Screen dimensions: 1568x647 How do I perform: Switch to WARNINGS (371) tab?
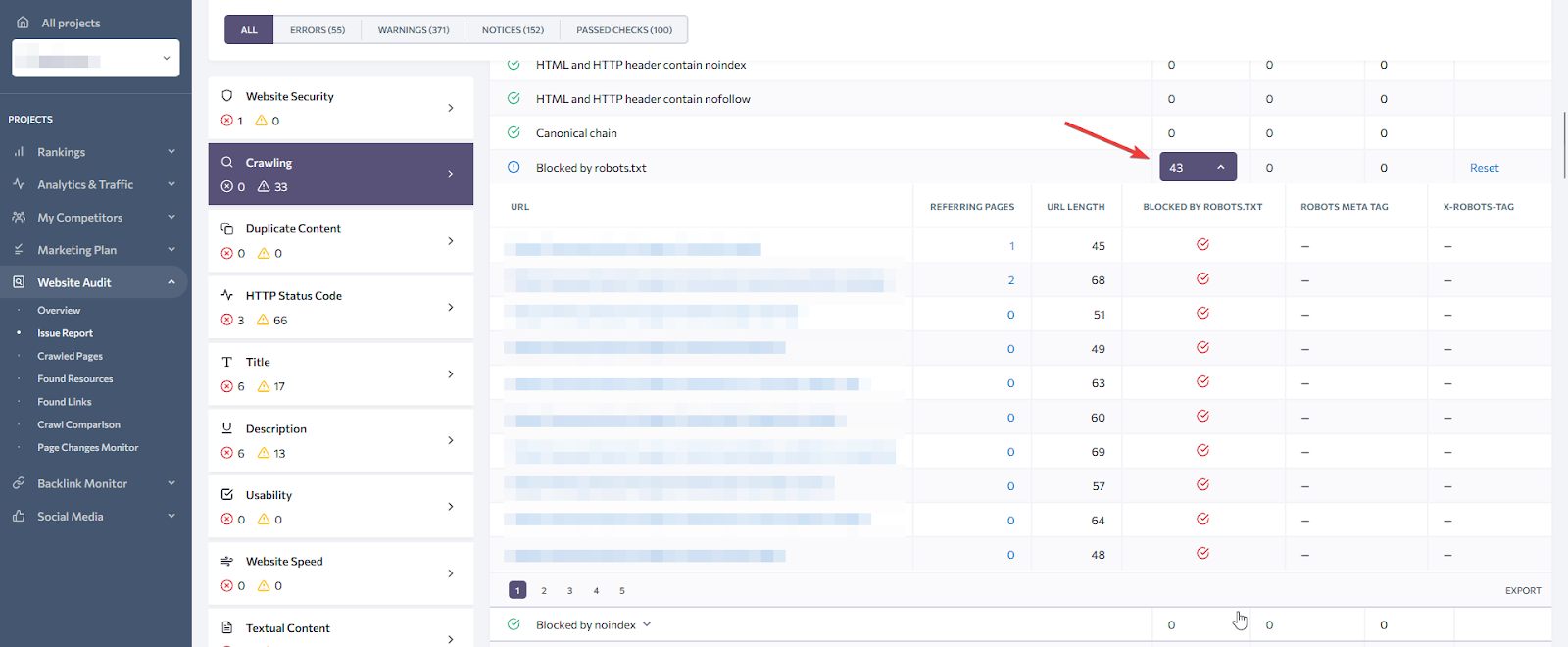point(414,29)
